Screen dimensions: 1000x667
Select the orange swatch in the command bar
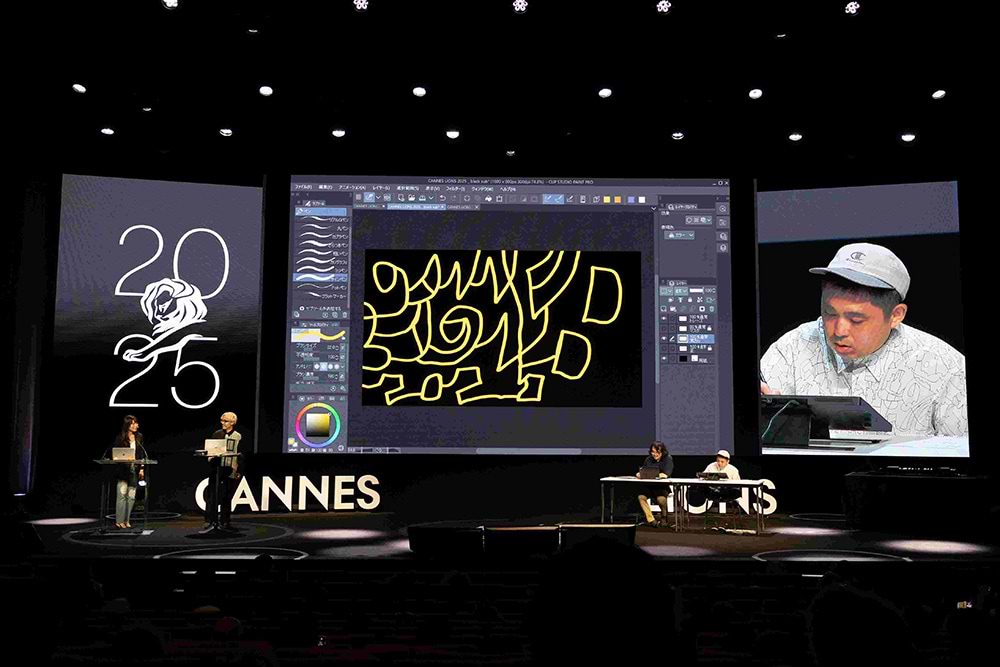(617, 200)
